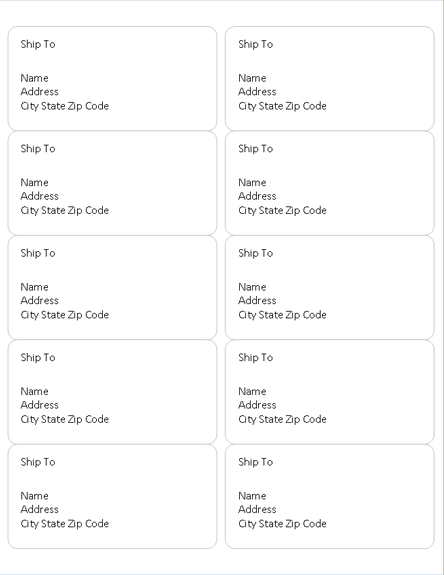Click "Ship To" in third-row right label
The width and height of the screenshot is (444, 575).
tap(256, 253)
